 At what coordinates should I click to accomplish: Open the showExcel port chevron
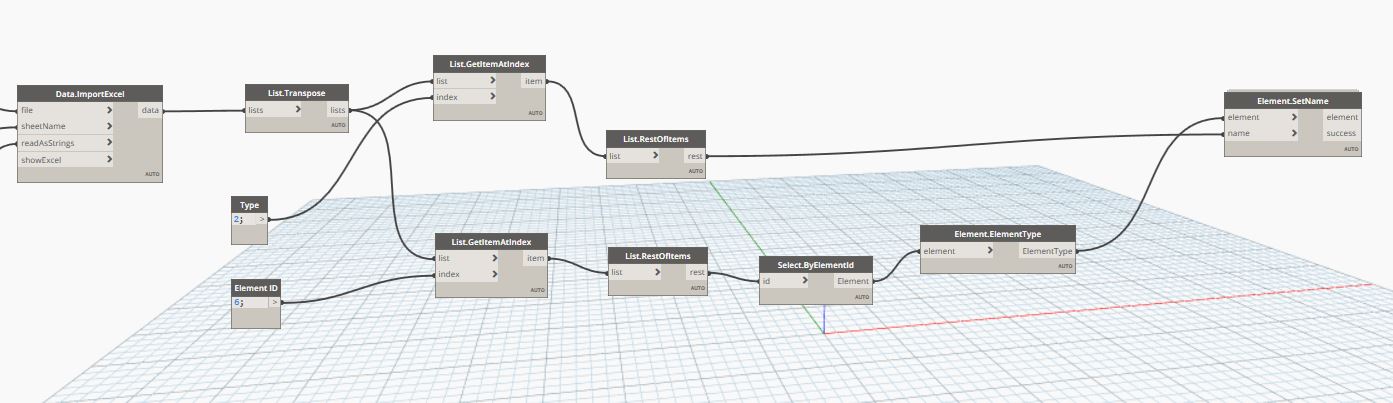point(108,159)
